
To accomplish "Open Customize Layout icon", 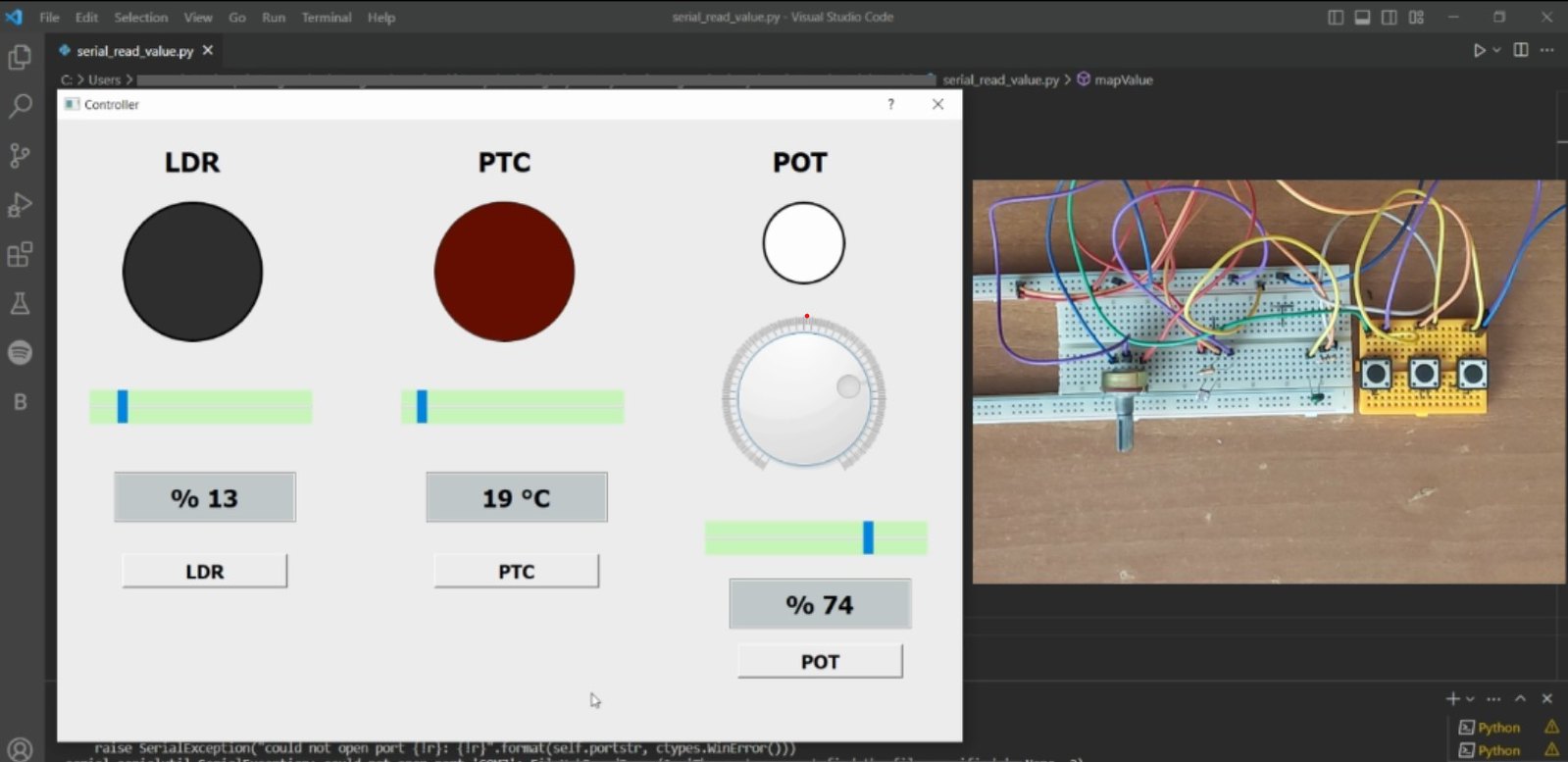I will (x=1416, y=17).
